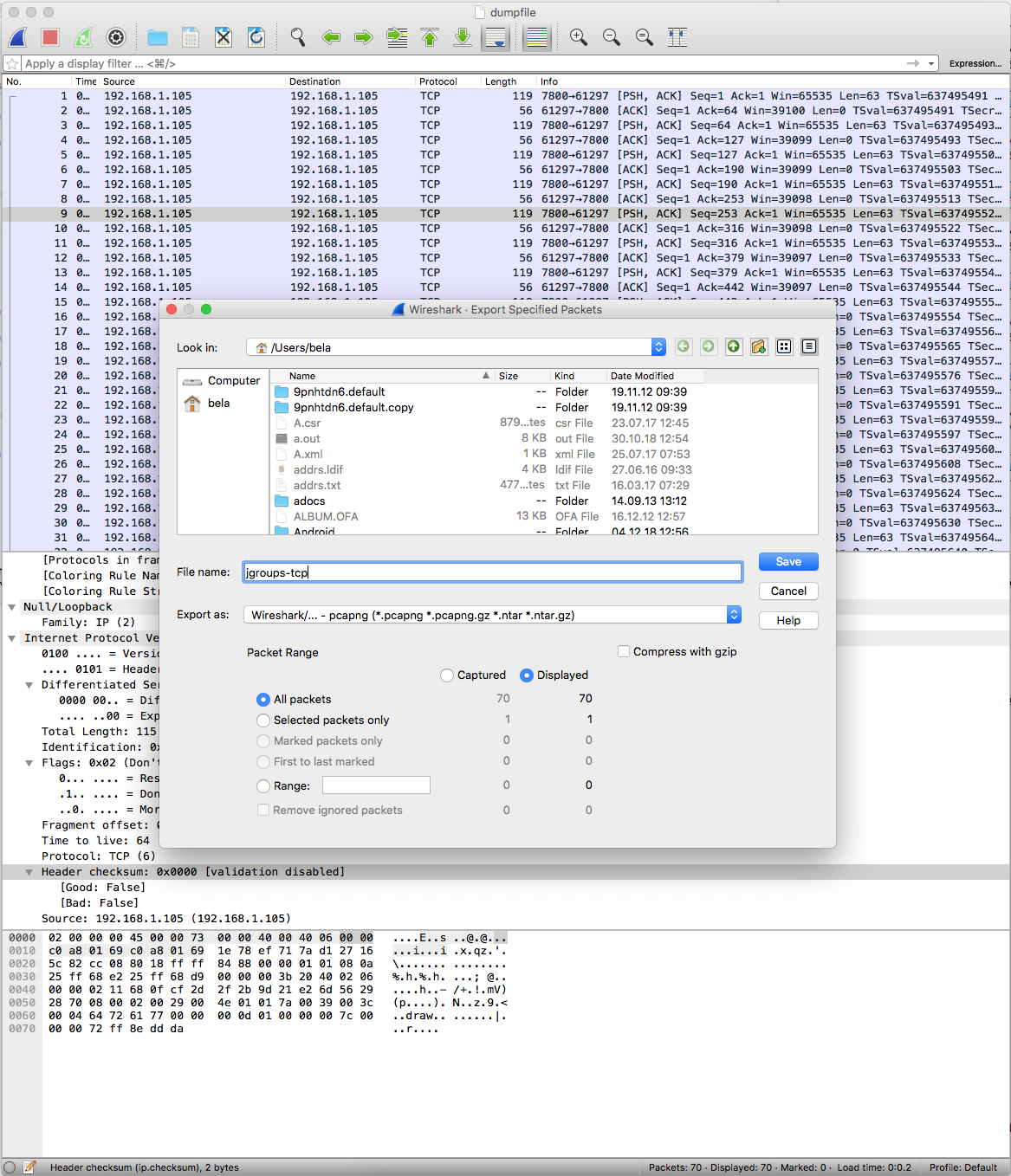Create a new folder in dialog

click(759, 346)
